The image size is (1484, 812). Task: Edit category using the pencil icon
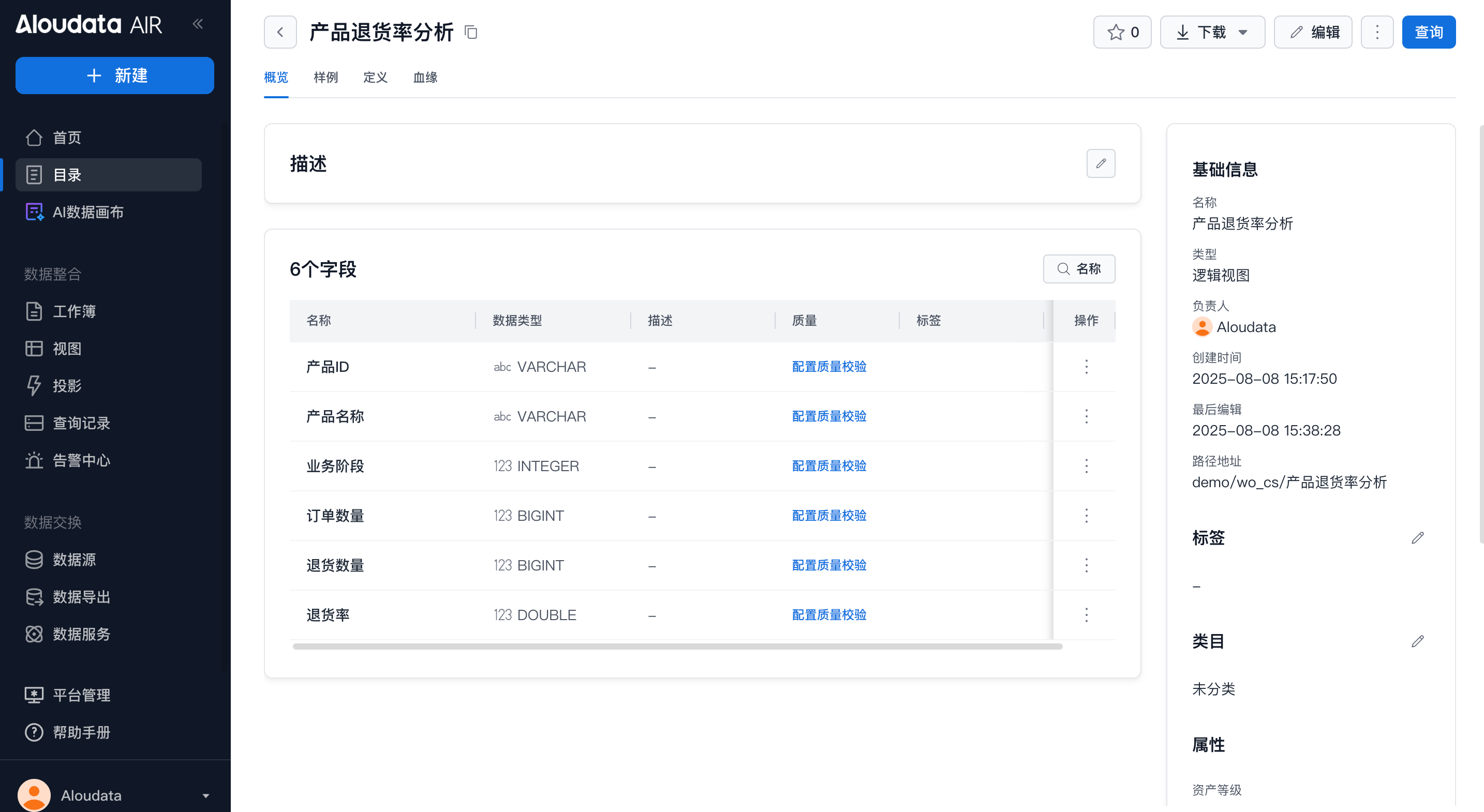[x=1417, y=641]
